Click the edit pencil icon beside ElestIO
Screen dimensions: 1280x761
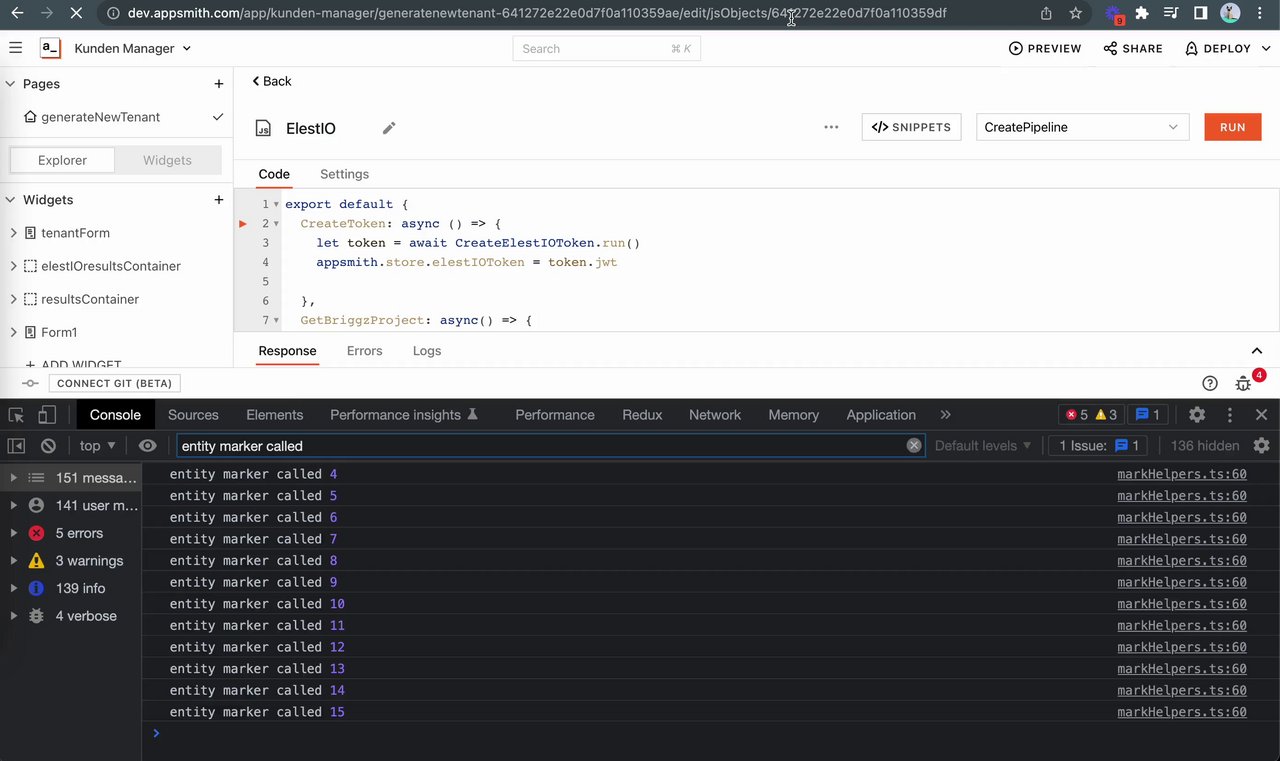pos(389,128)
